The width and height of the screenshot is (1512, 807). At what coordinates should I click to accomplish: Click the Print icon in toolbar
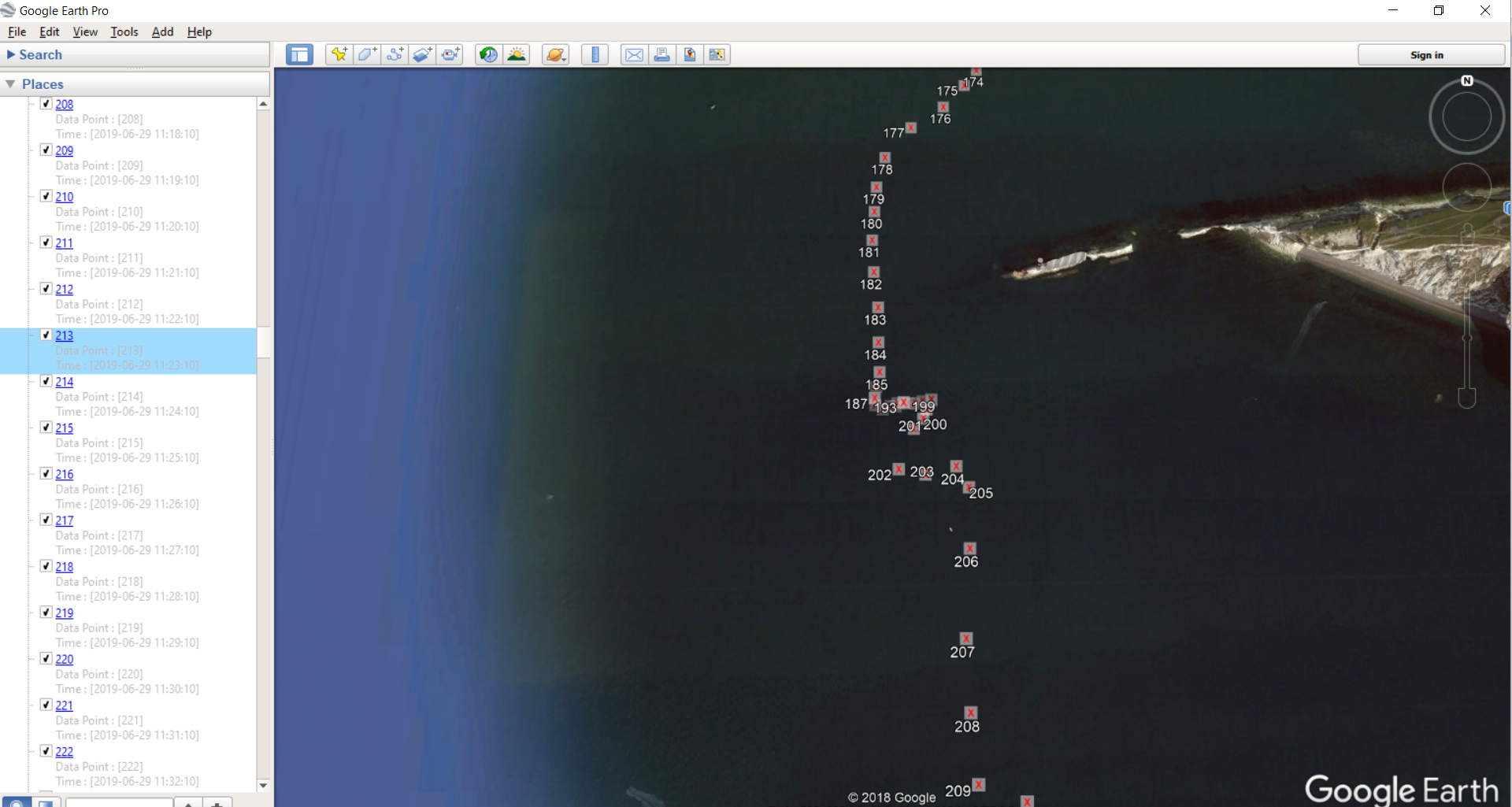tap(661, 55)
